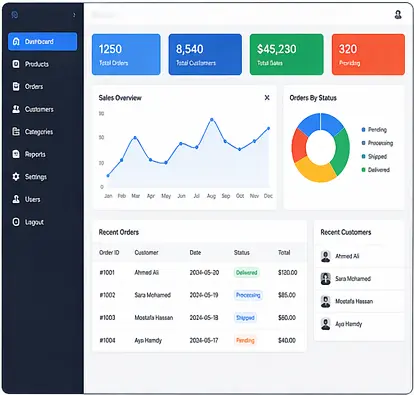The image size is (414, 395).
Task: Click Ahmed Ali's avatar in Recent Customers
Action: point(325,256)
